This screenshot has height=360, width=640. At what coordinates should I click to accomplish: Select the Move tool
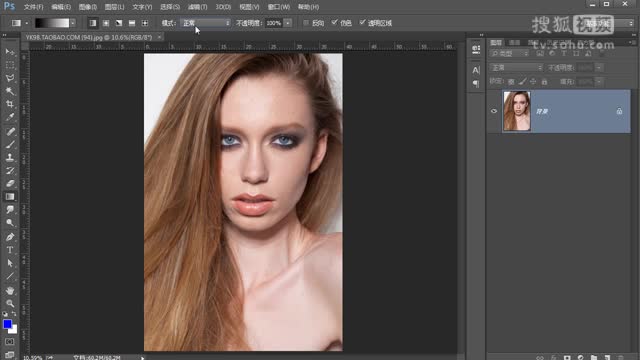click(10, 52)
